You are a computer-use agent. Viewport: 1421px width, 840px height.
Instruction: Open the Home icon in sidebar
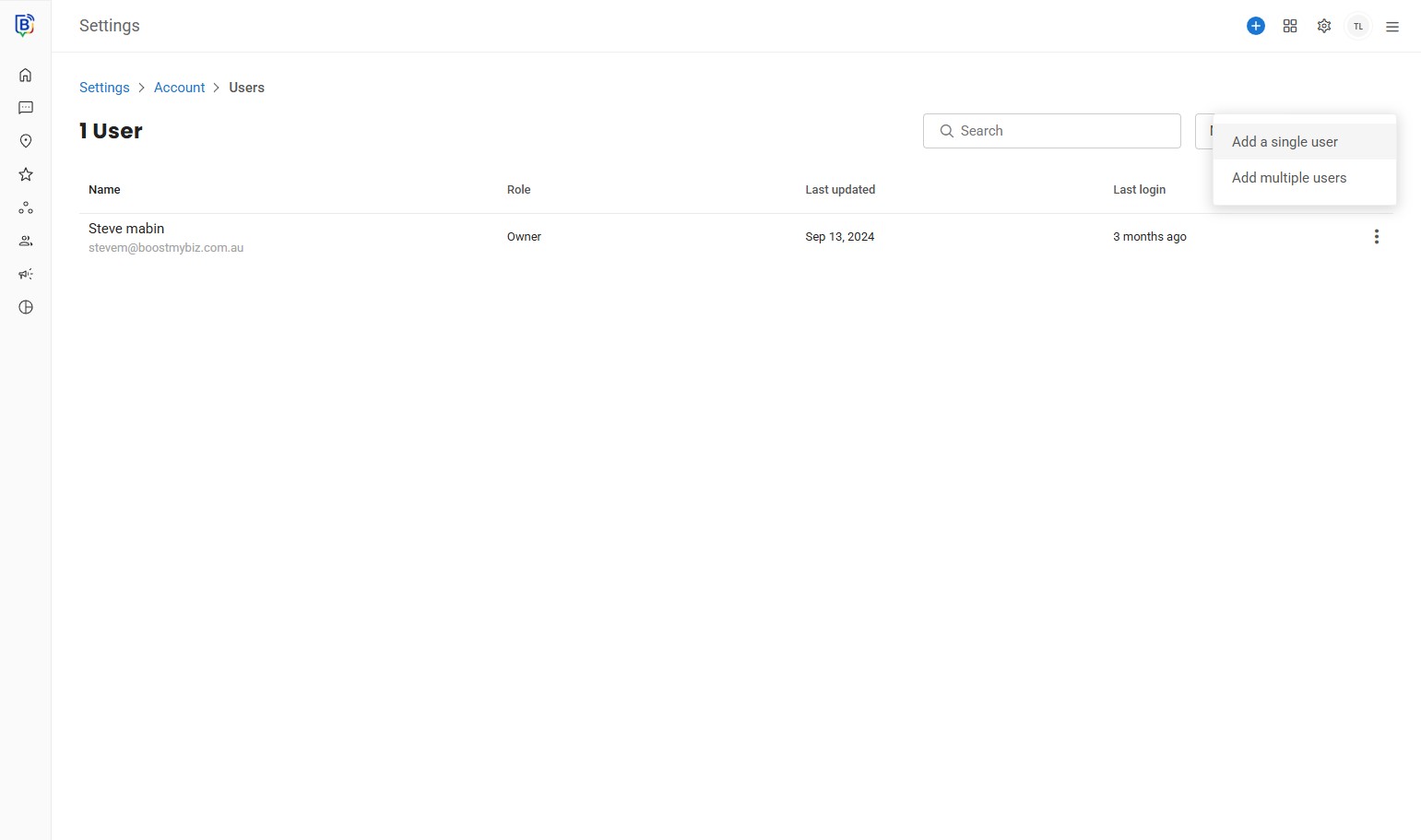26,76
